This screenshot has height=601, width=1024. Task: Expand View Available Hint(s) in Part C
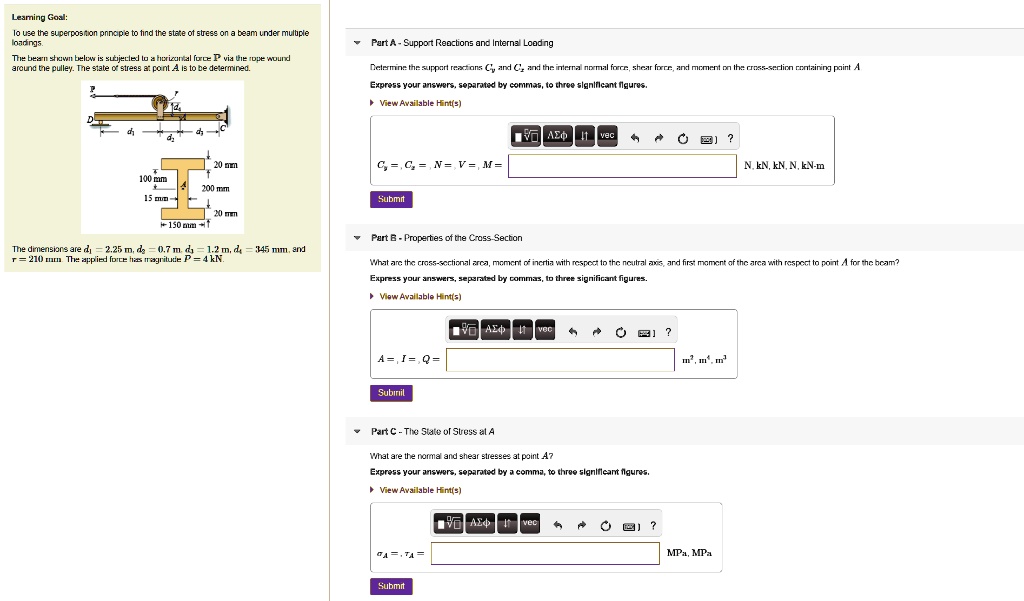[x=420, y=490]
